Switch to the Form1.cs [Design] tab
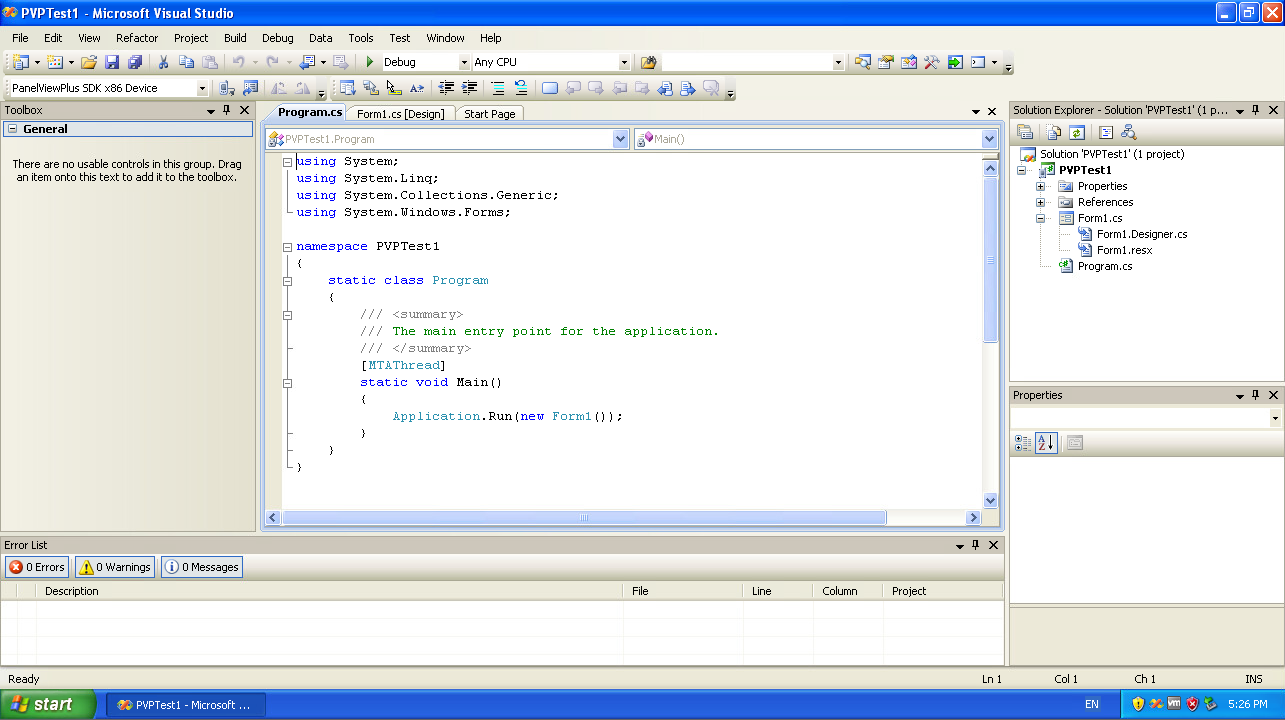This screenshot has width=1285, height=720. [401, 114]
